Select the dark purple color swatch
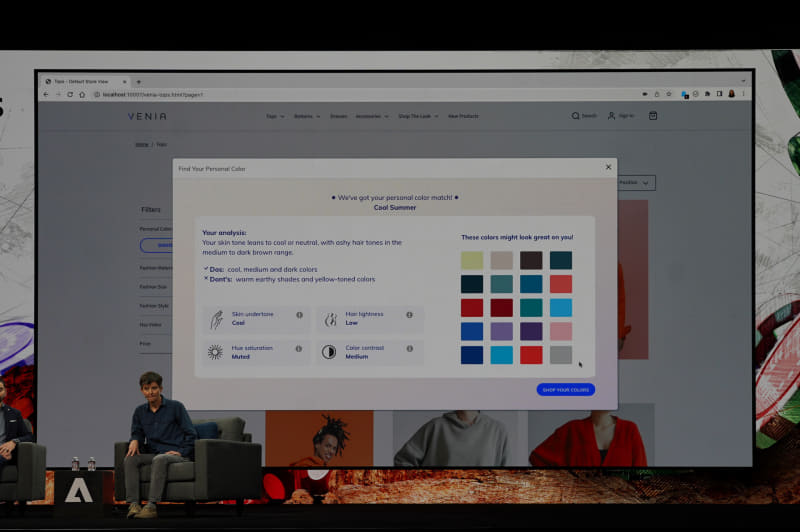The height and width of the screenshot is (532, 800). tap(531, 332)
